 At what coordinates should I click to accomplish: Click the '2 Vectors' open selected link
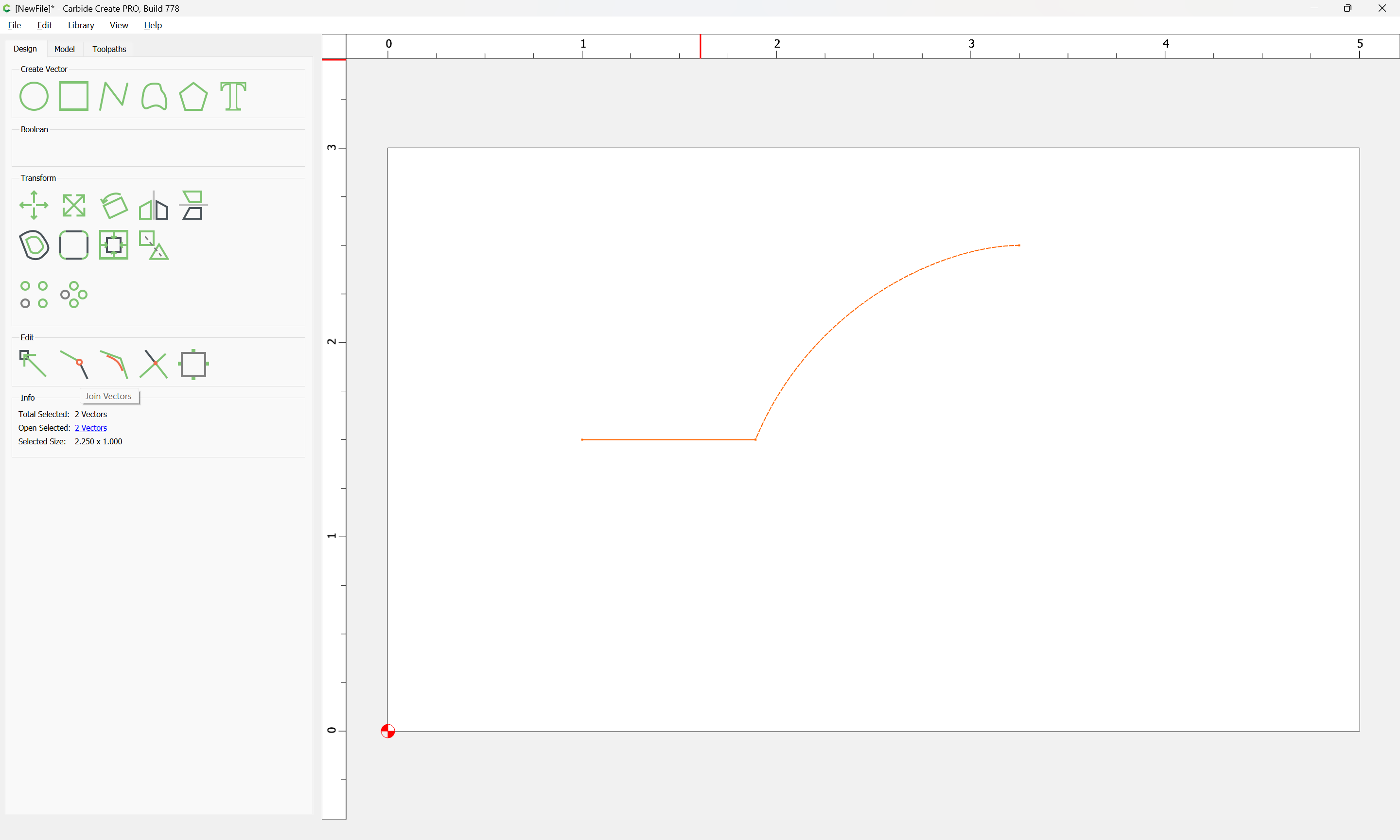[x=90, y=428]
